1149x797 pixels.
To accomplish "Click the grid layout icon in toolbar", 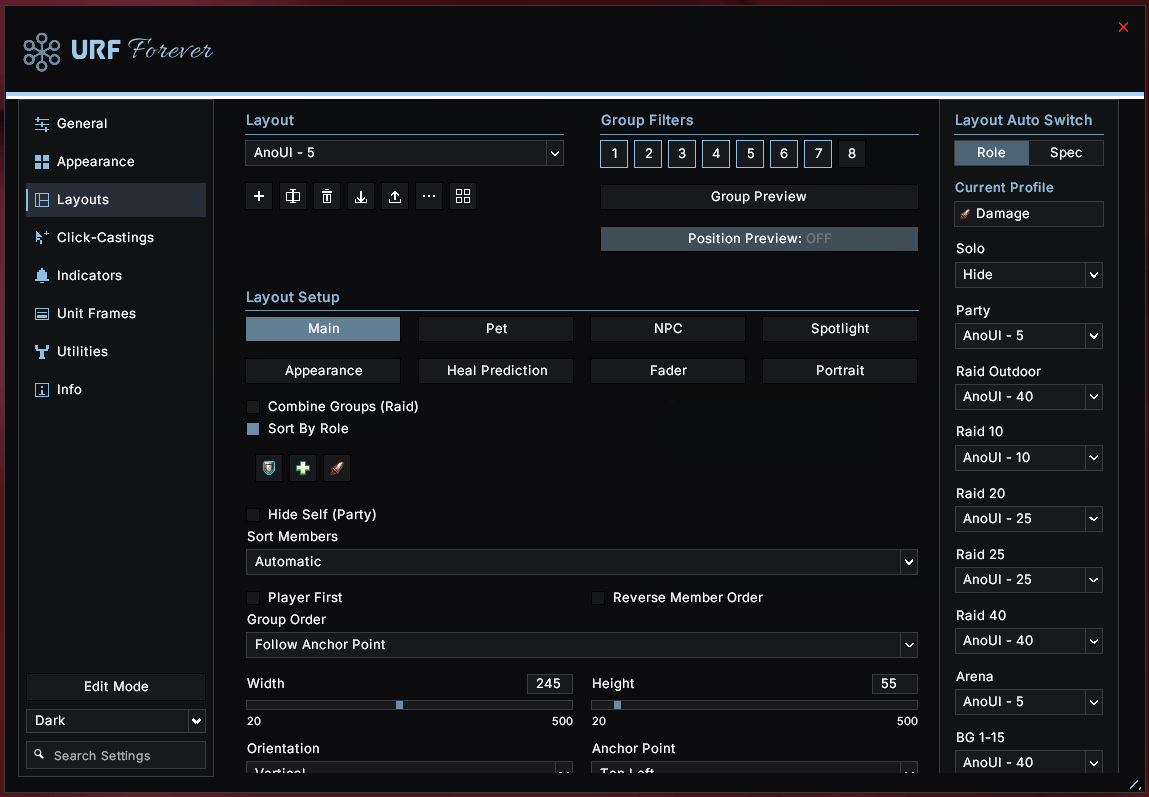I will pyautogui.click(x=463, y=196).
